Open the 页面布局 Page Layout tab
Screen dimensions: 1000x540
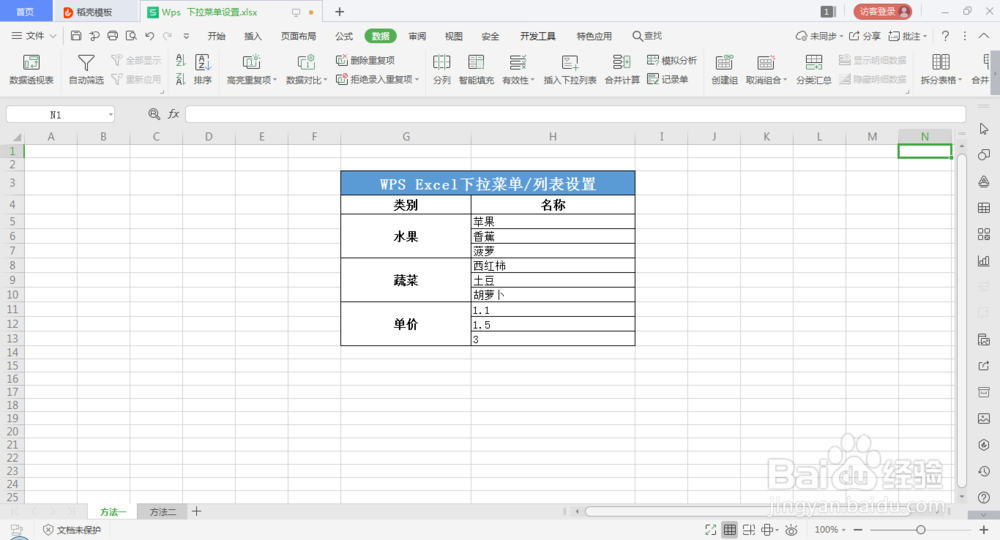[x=298, y=36]
